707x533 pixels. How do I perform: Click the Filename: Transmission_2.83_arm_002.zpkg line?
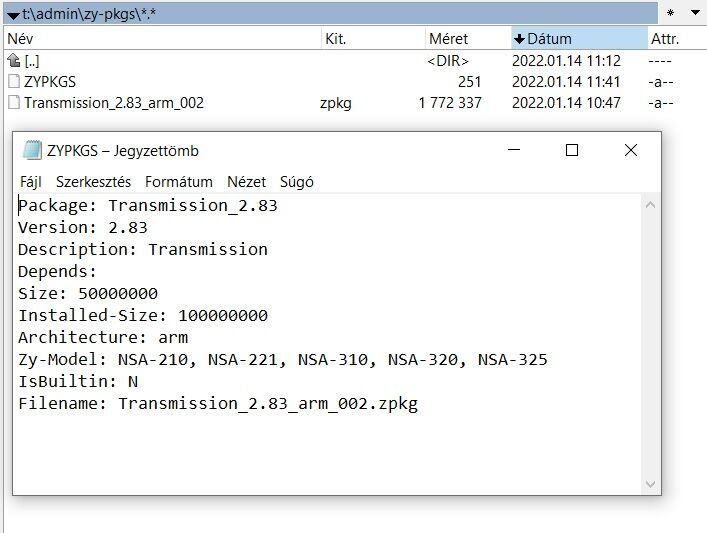pos(218,404)
